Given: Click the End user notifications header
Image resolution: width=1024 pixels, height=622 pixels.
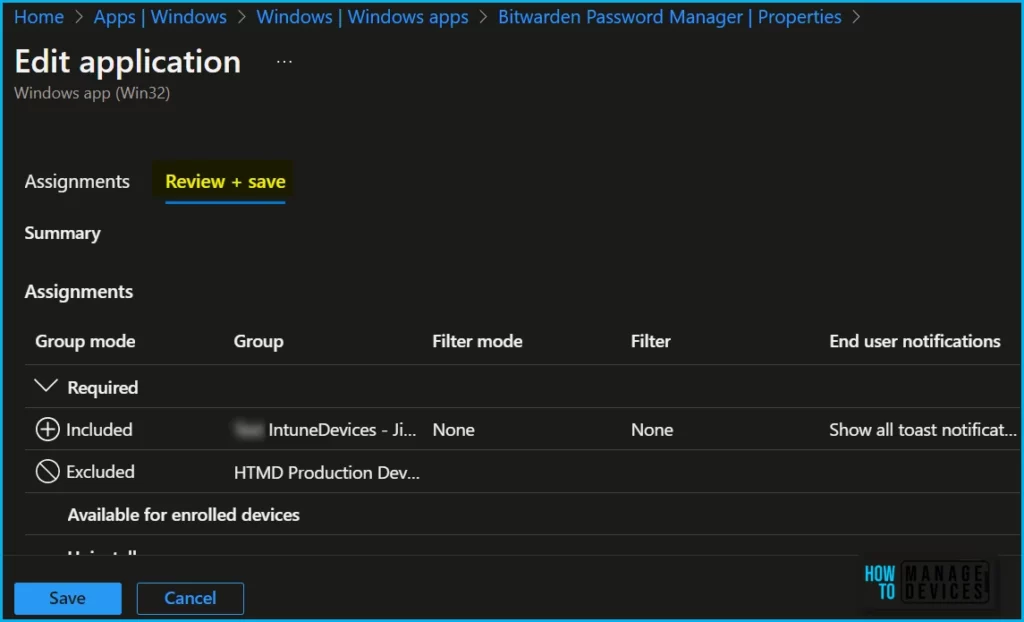Looking at the screenshot, I should [x=915, y=341].
